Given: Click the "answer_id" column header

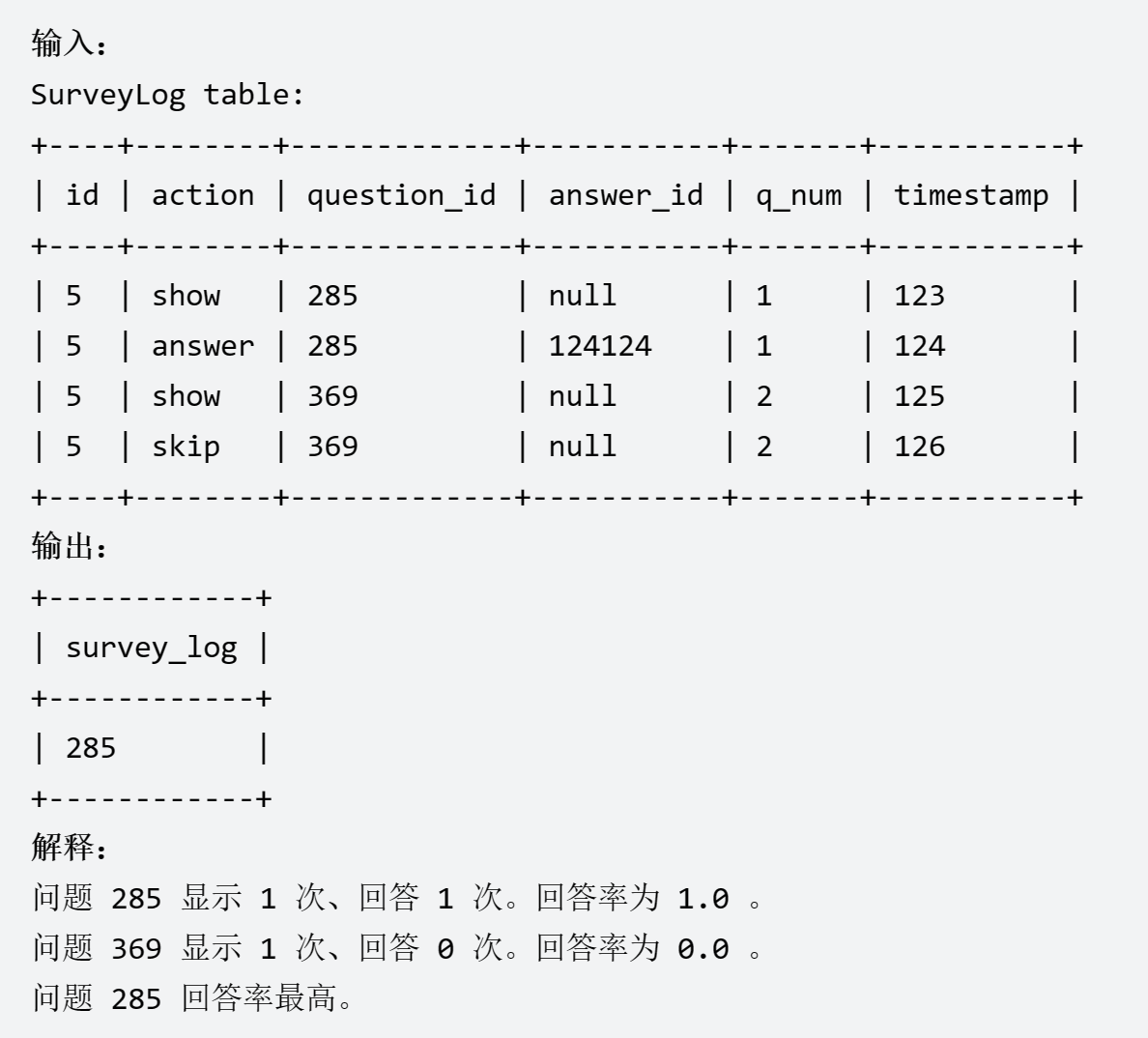Looking at the screenshot, I should 625,195.
